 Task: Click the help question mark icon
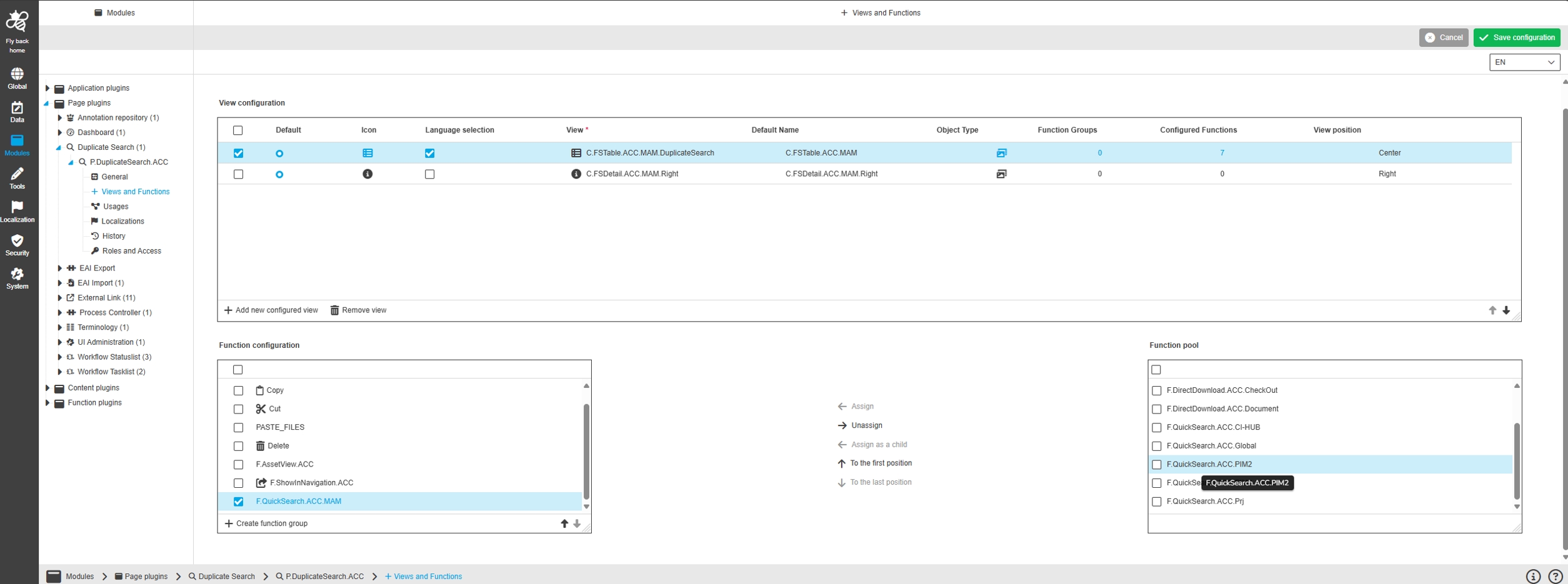(1555, 577)
